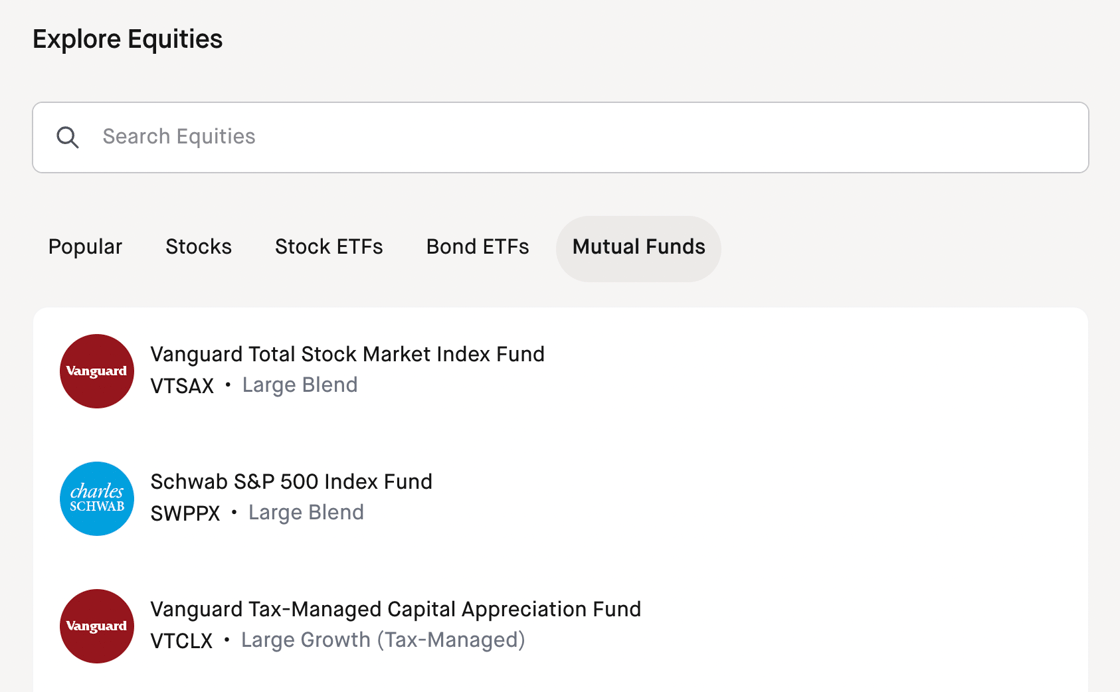
Task: Click the VTCLX ticker symbol
Action: pyautogui.click(x=181, y=641)
